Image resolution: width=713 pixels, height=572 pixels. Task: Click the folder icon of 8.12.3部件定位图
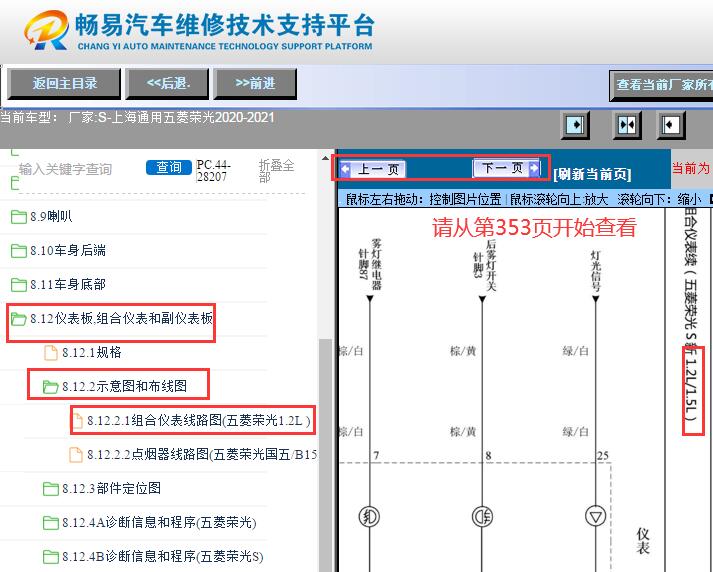click(50, 489)
